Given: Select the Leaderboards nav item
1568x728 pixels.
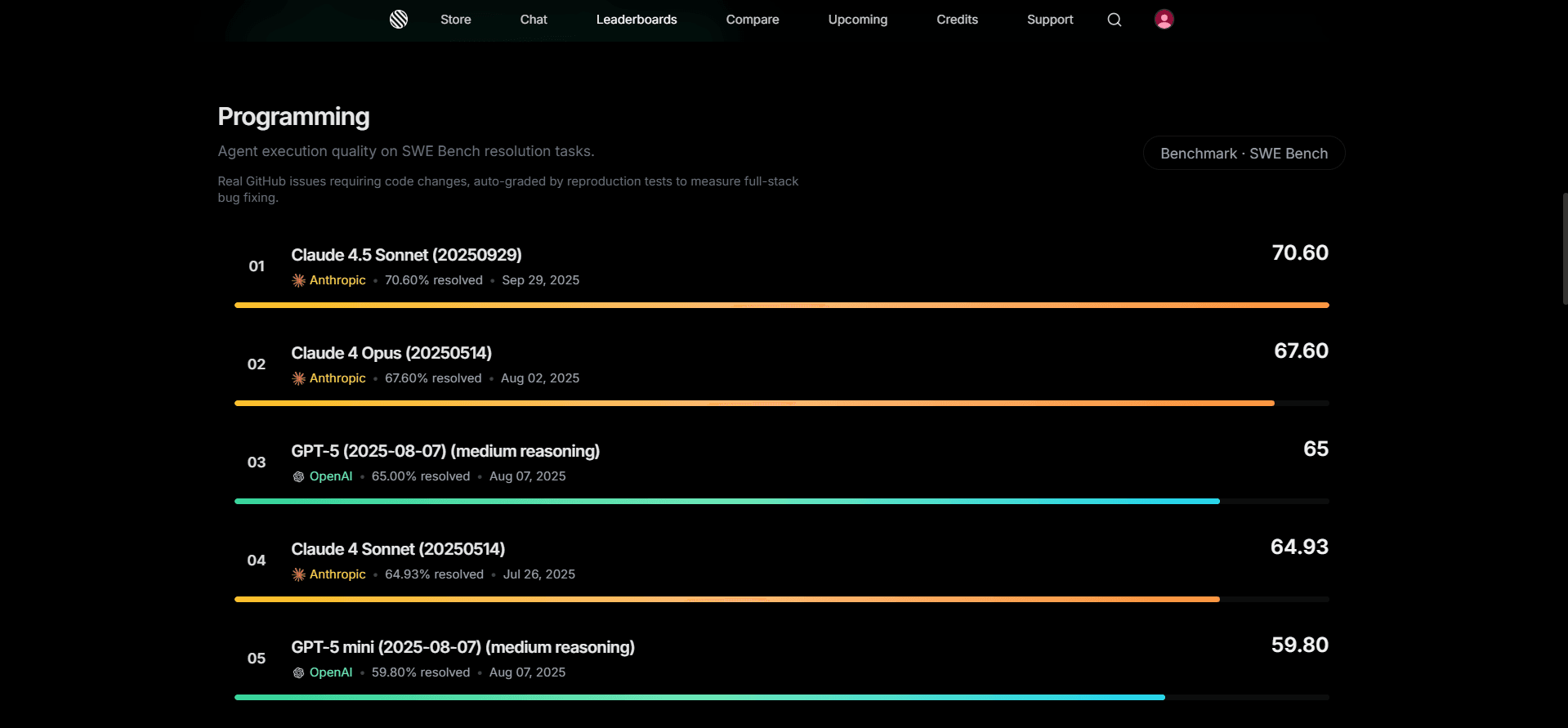Looking at the screenshot, I should [637, 20].
